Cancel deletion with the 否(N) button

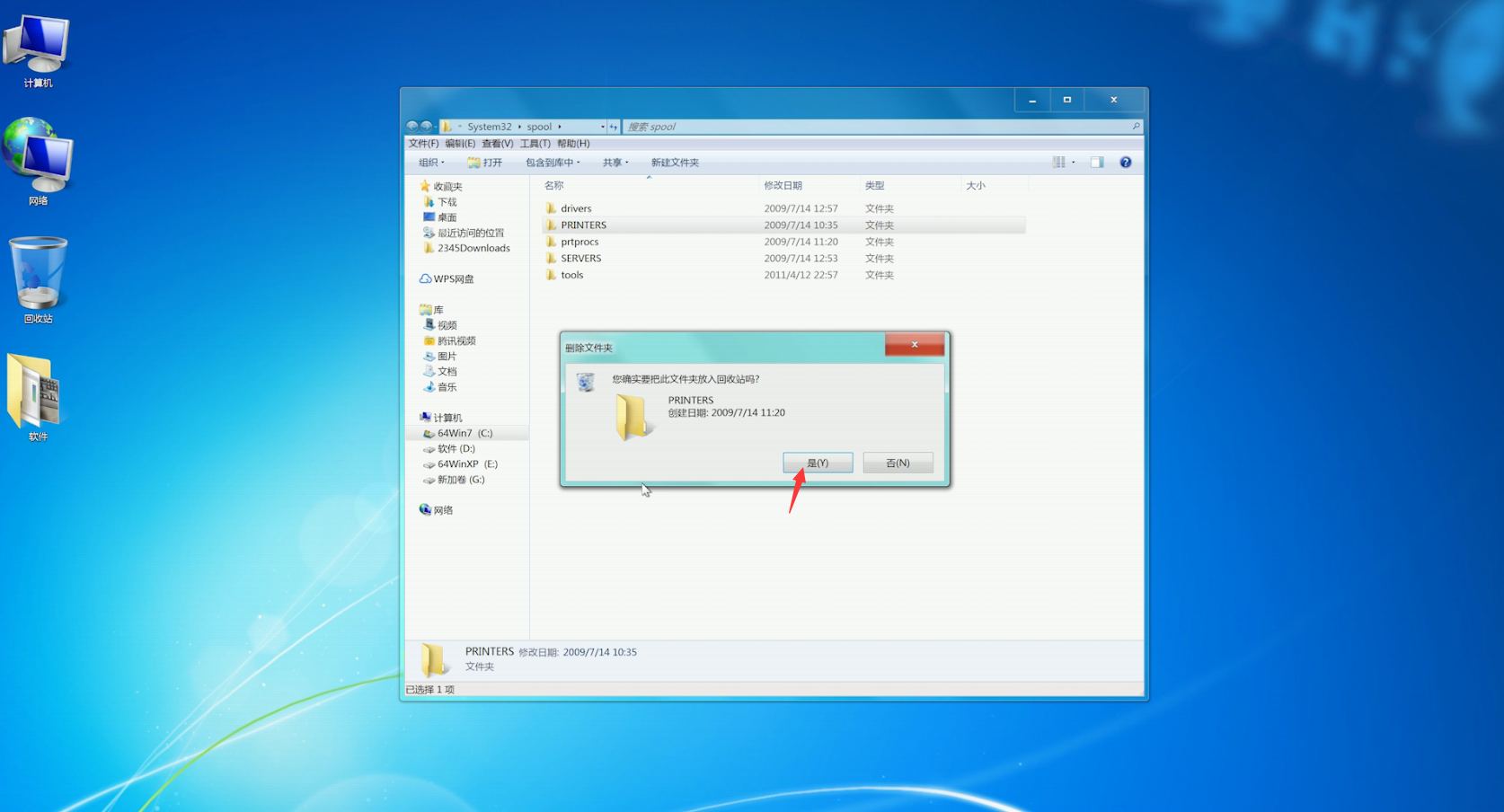click(898, 463)
